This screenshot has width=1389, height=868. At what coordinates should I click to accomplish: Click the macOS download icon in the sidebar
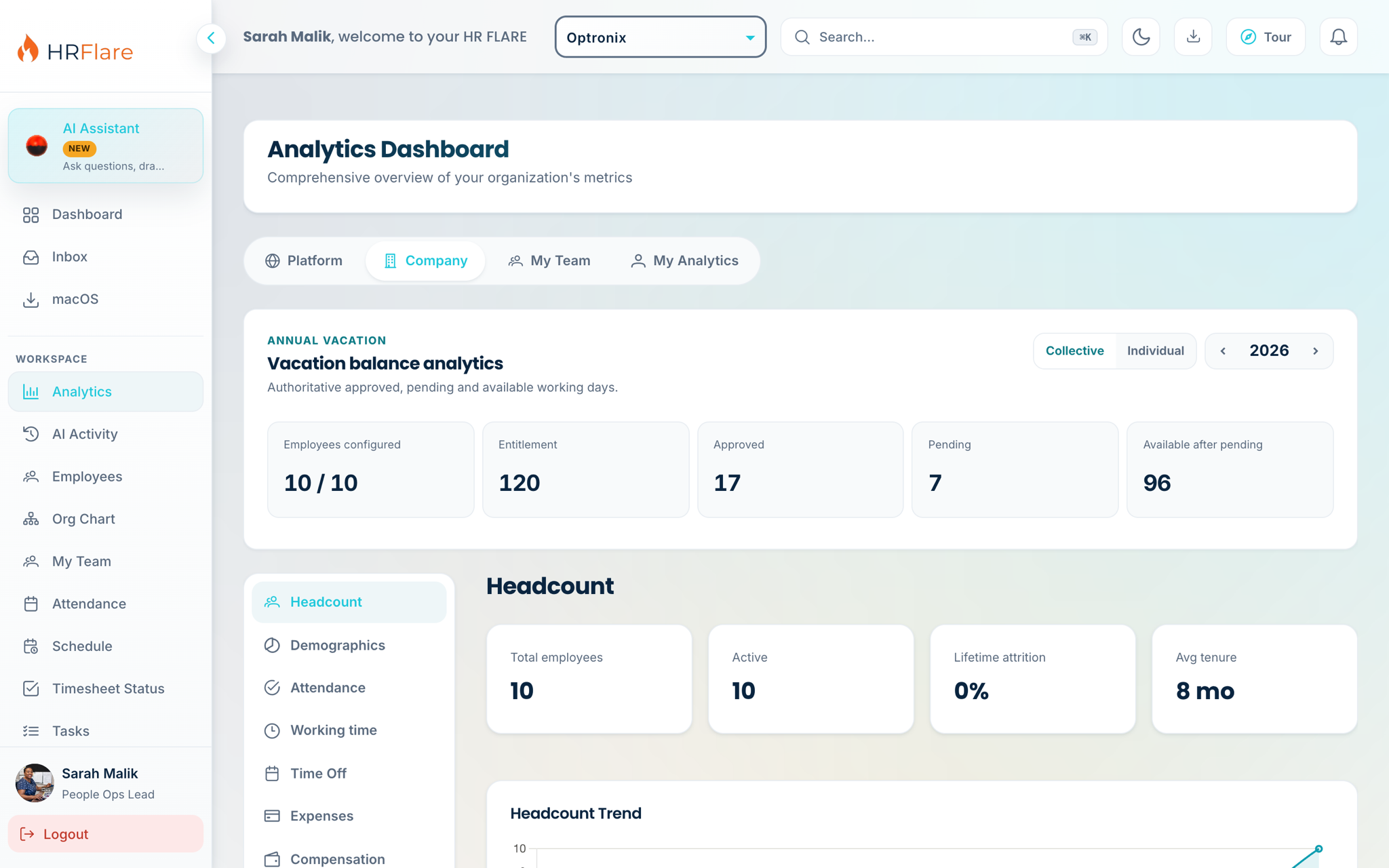pyautogui.click(x=31, y=300)
